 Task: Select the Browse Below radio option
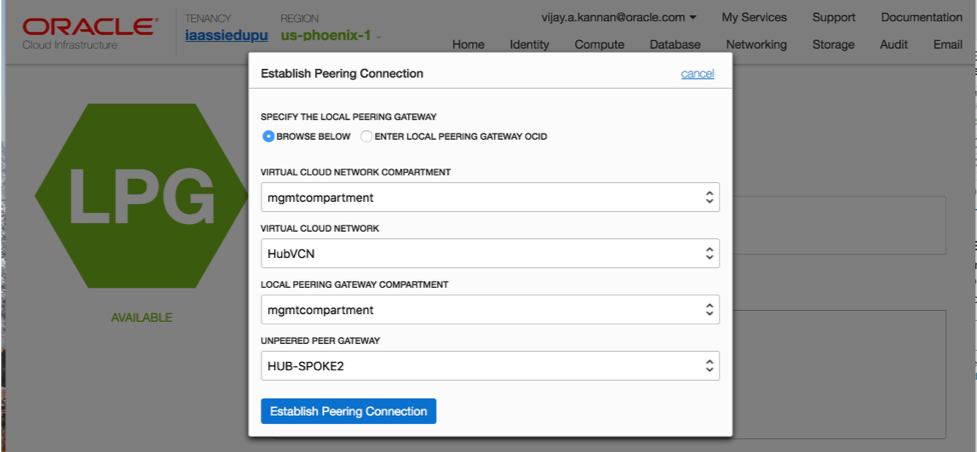point(268,136)
